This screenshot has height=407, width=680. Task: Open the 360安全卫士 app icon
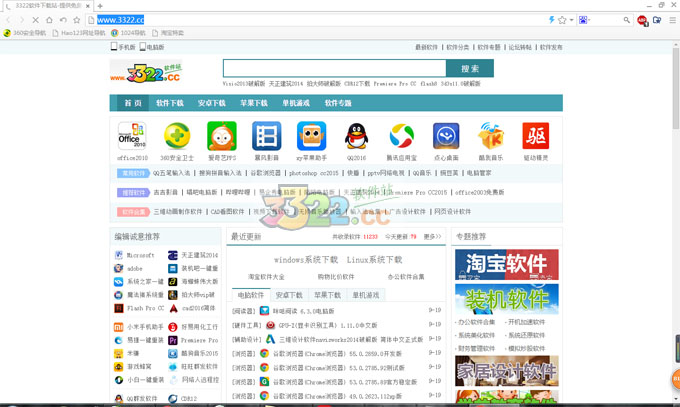pyautogui.click(x=177, y=136)
